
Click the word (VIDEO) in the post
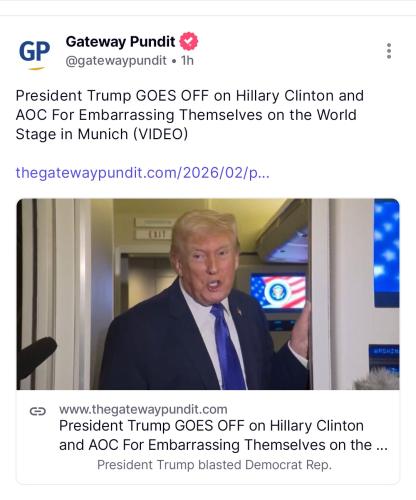(161, 134)
